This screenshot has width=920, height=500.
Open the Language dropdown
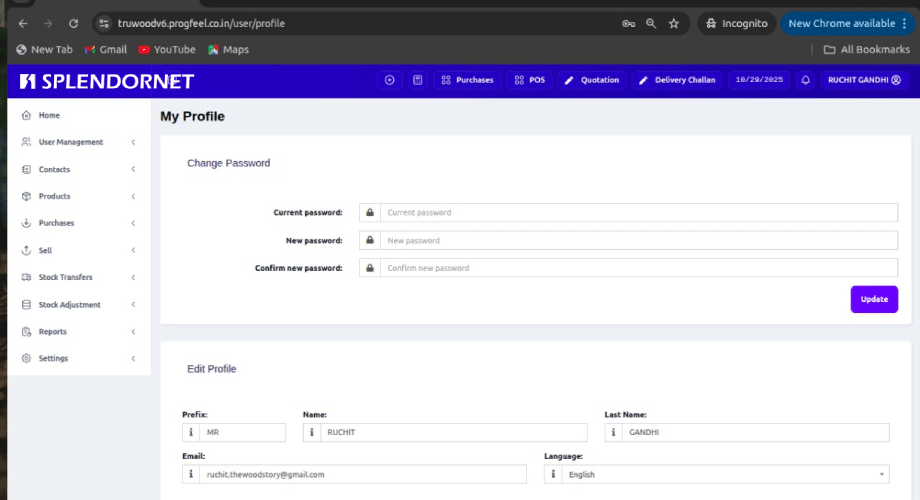pos(724,475)
